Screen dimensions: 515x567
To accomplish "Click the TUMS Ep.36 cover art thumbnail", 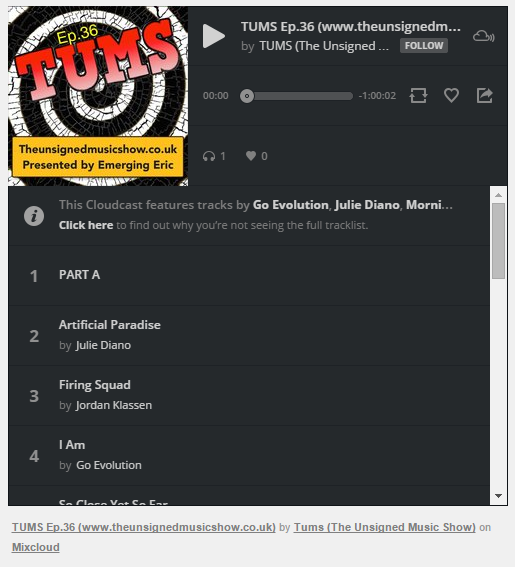I will [x=98, y=96].
